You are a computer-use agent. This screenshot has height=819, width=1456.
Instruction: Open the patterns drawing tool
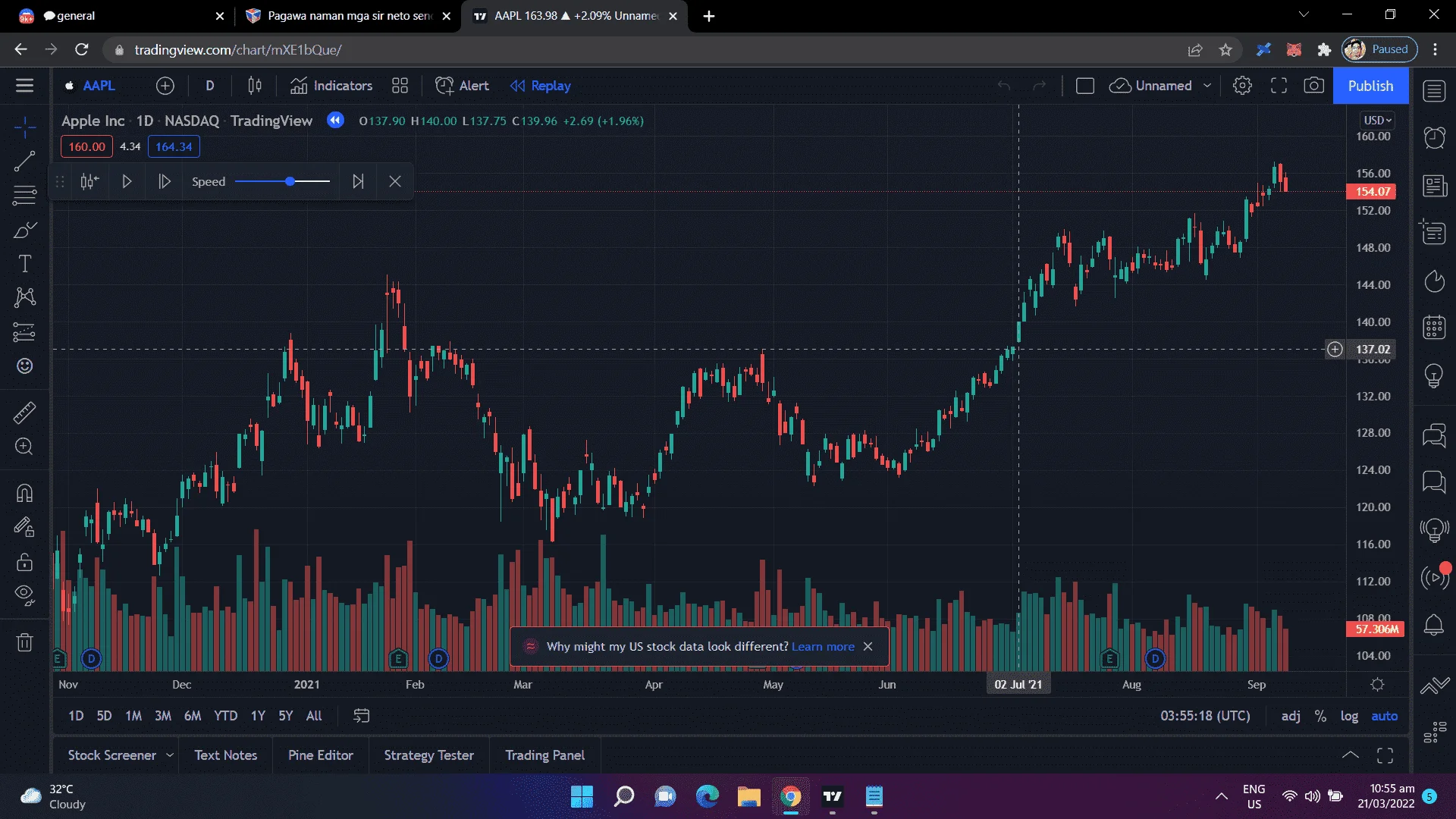point(24,297)
